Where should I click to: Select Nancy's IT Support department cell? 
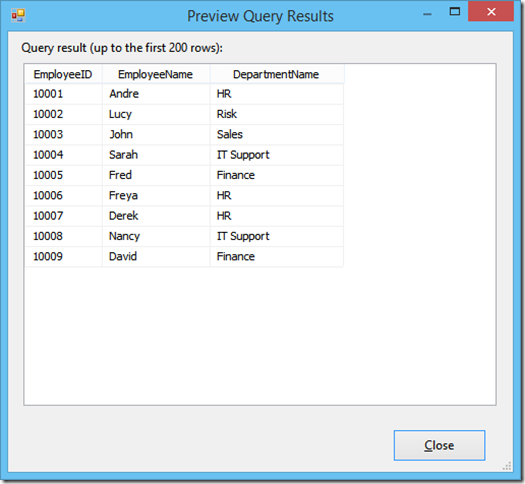277,236
